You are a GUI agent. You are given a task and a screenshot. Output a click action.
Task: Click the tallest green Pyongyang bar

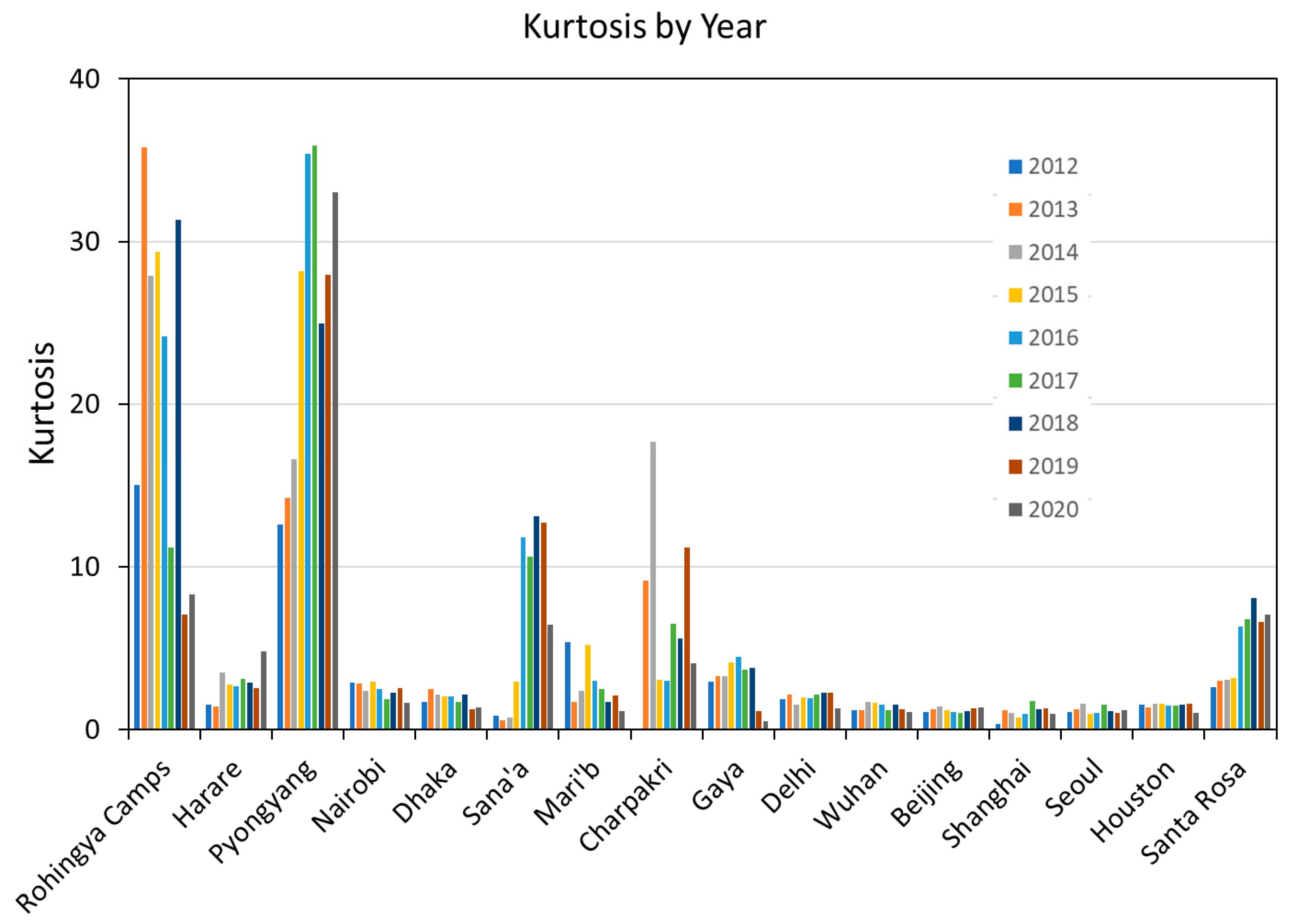[315, 437]
